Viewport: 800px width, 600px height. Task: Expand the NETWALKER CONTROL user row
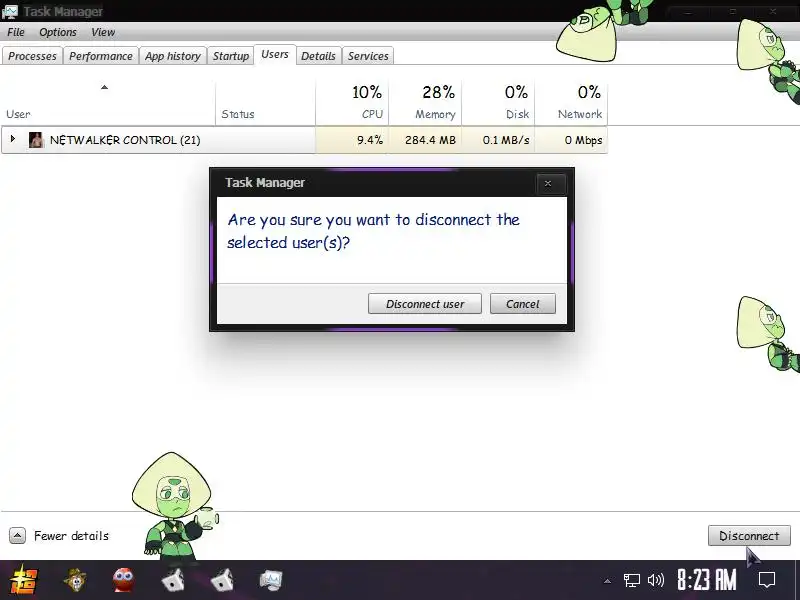point(13,139)
